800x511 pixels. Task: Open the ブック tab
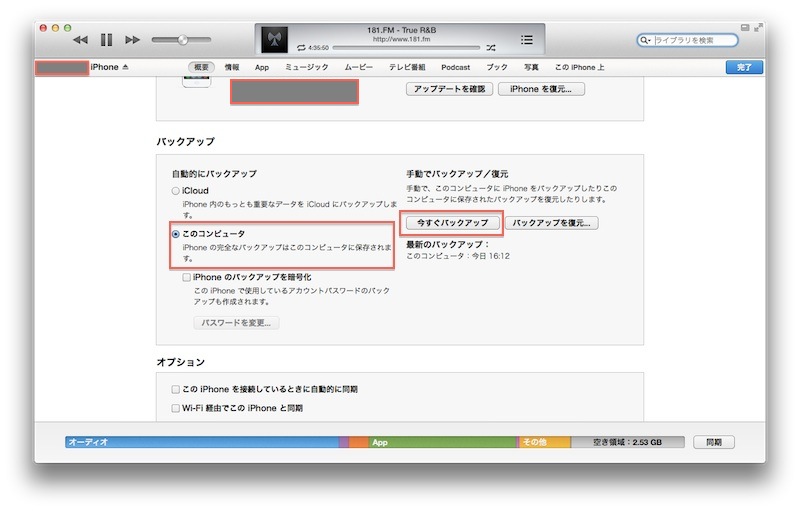pyautogui.click(x=497, y=67)
